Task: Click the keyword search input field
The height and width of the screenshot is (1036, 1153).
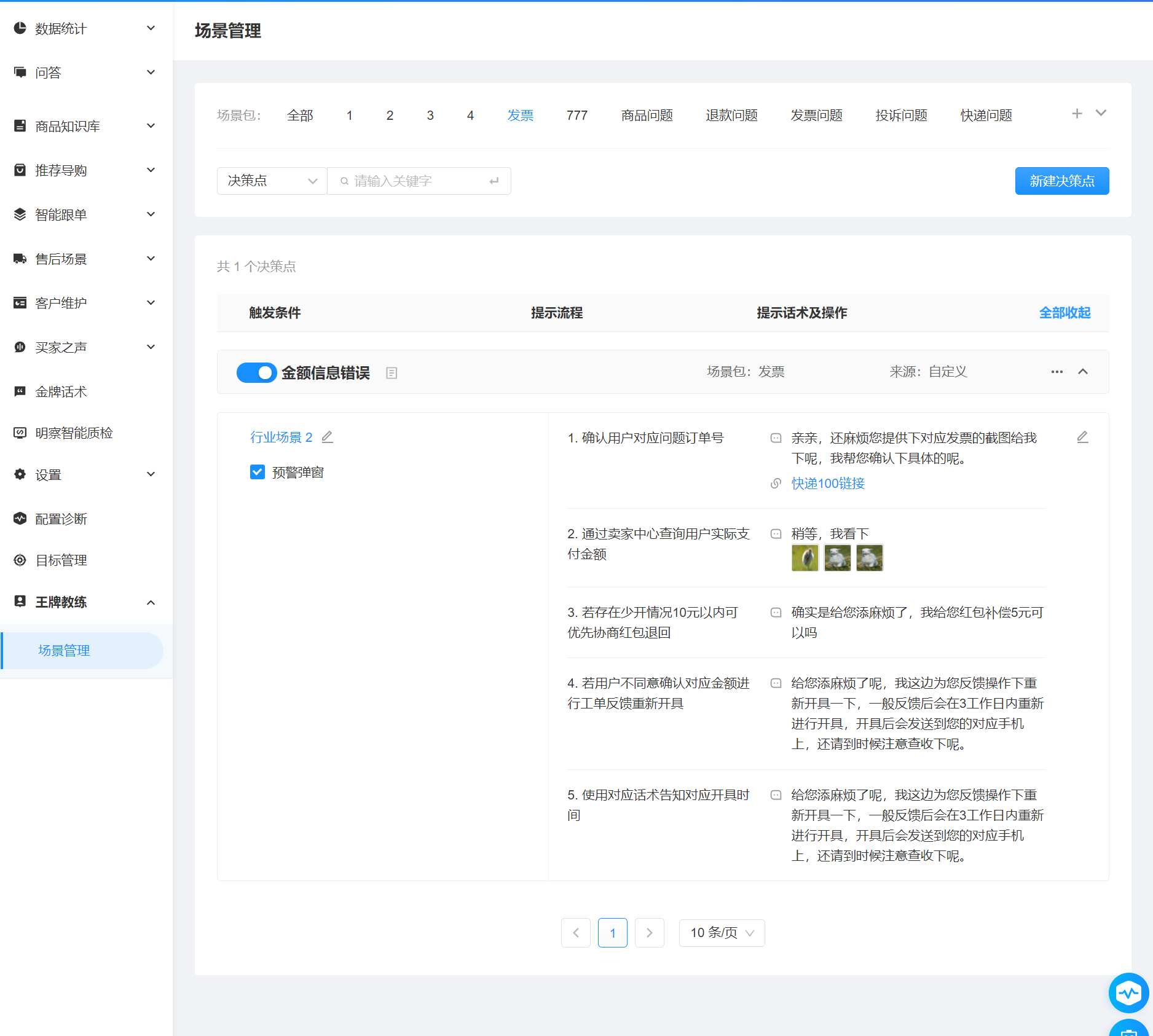Action: coord(419,181)
